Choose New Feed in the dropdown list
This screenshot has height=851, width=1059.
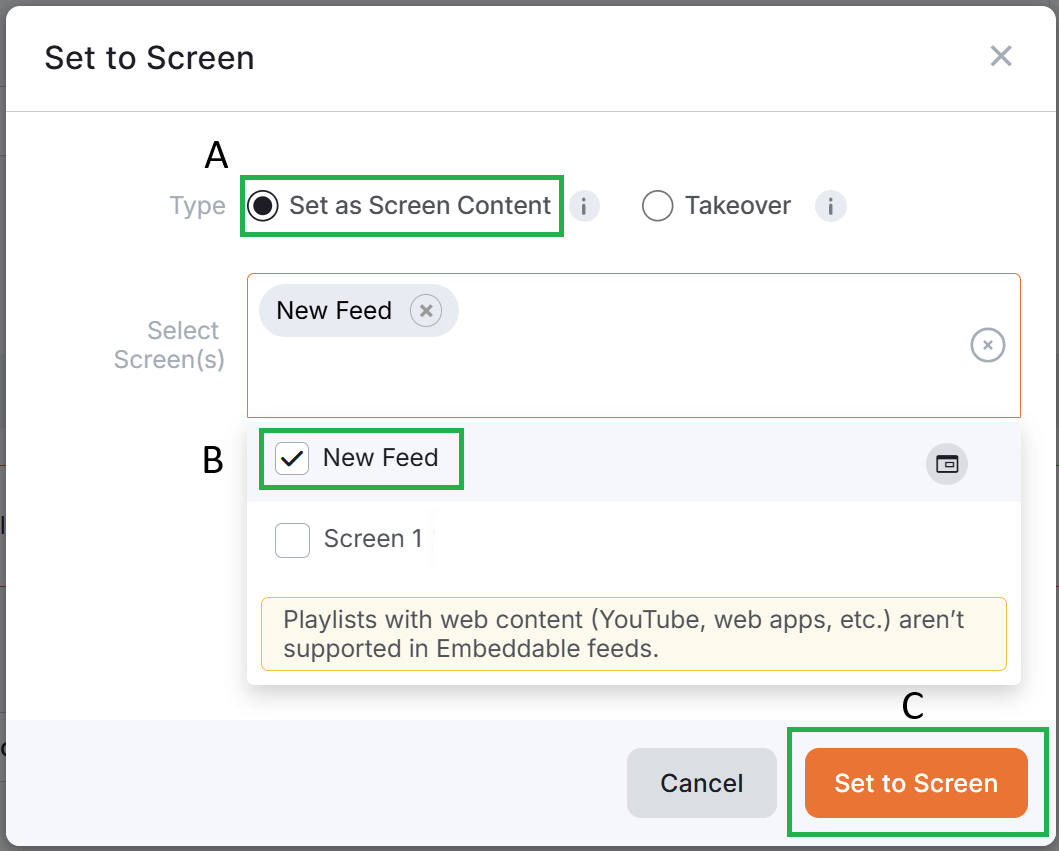[380, 458]
